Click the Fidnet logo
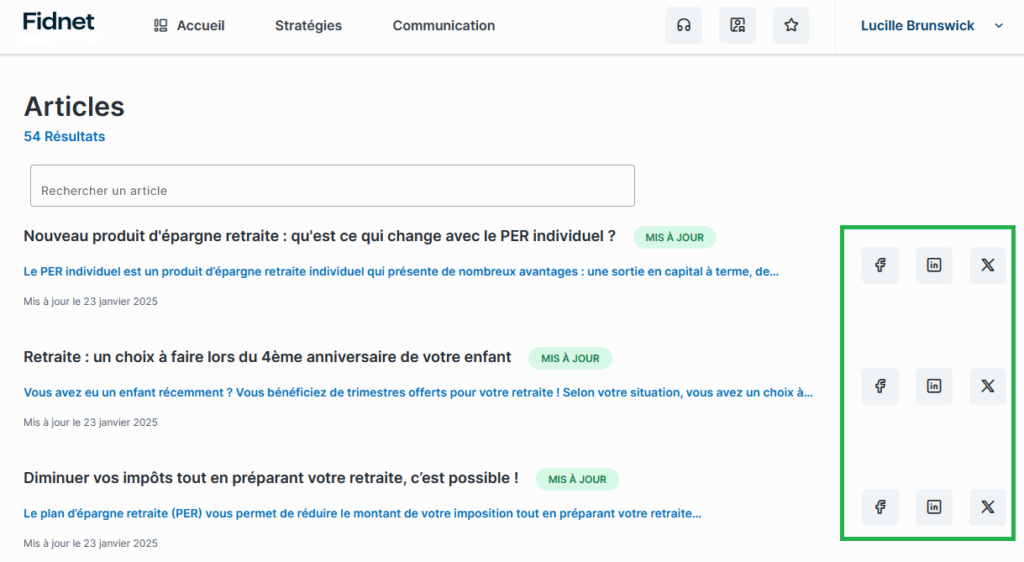This screenshot has height=562, width=1024. coord(59,21)
